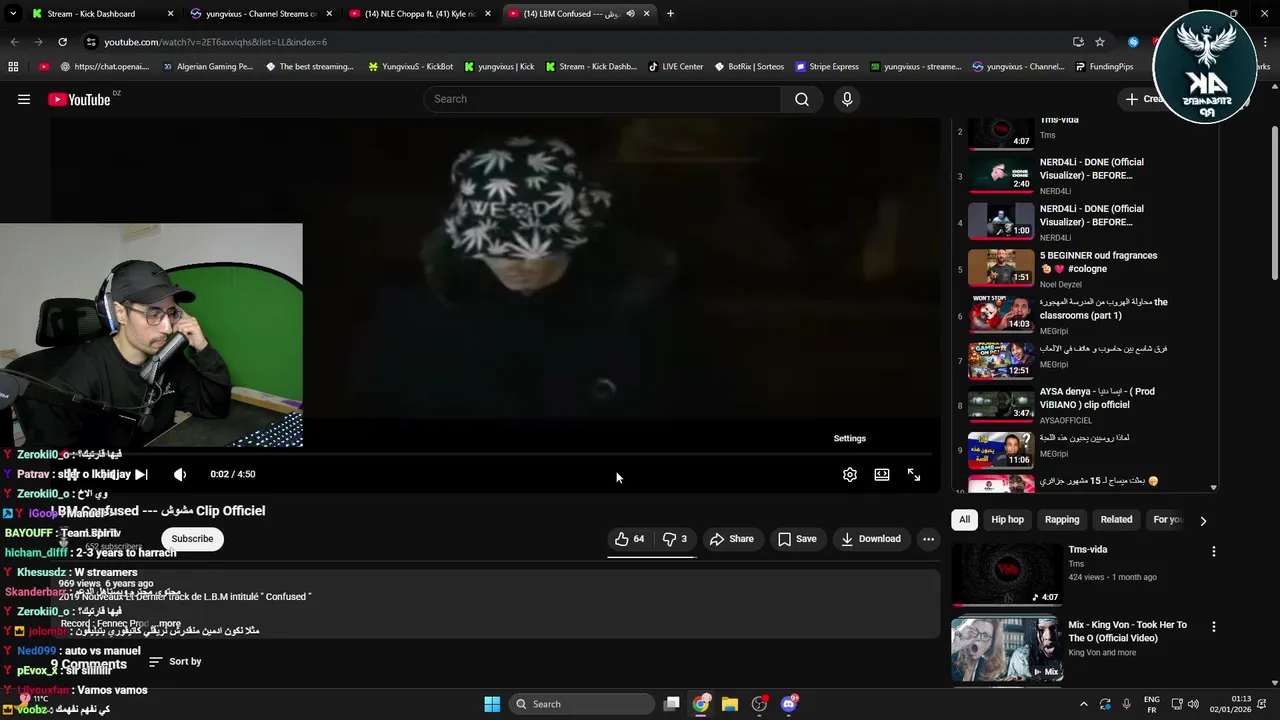This screenshot has width=1280, height=720.
Task: Select the Rapping filter chip
Action: pyautogui.click(x=1062, y=520)
